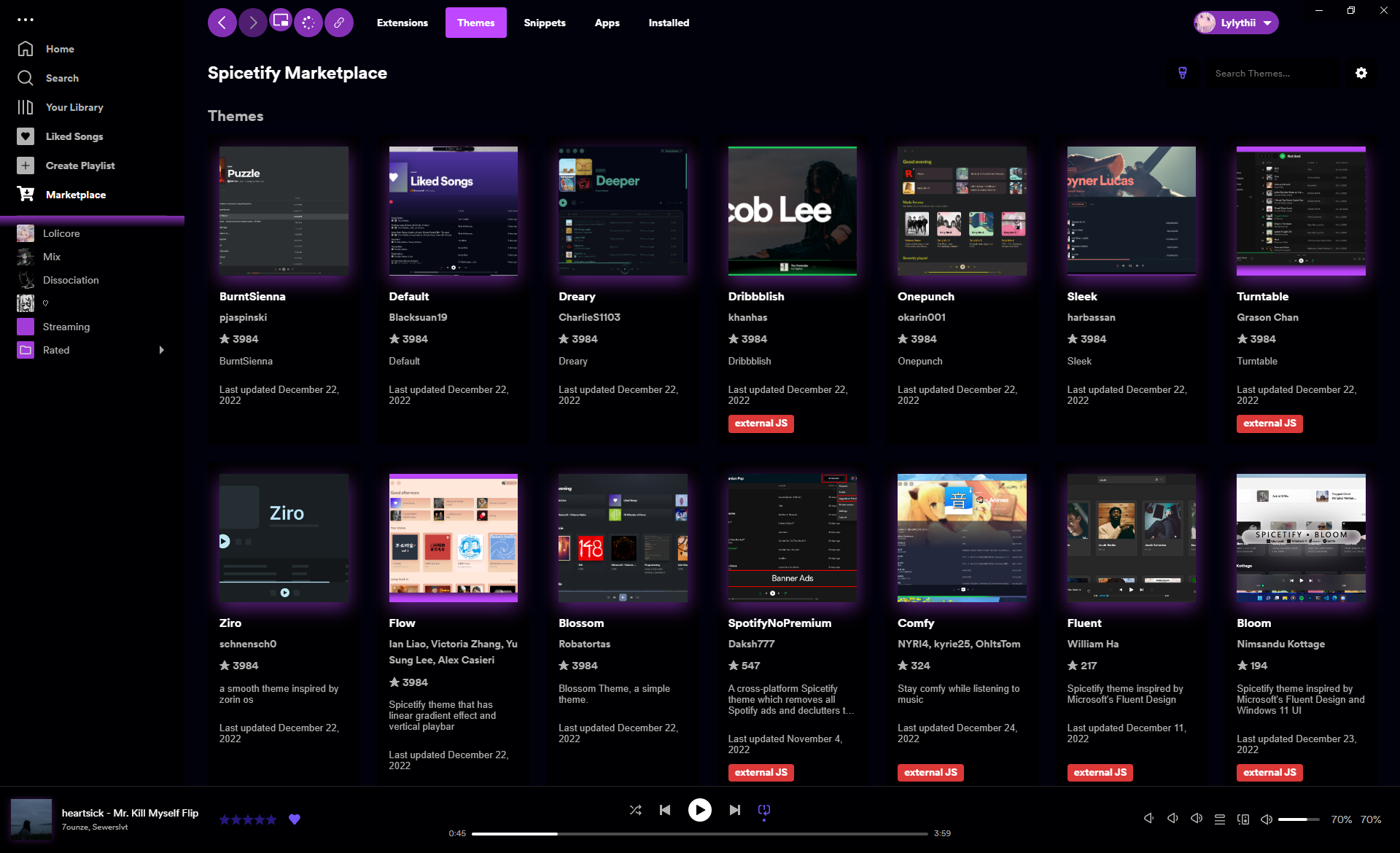Click external JS tag on Turntable card
This screenshot has width=1400, height=853.
pyautogui.click(x=1269, y=424)
